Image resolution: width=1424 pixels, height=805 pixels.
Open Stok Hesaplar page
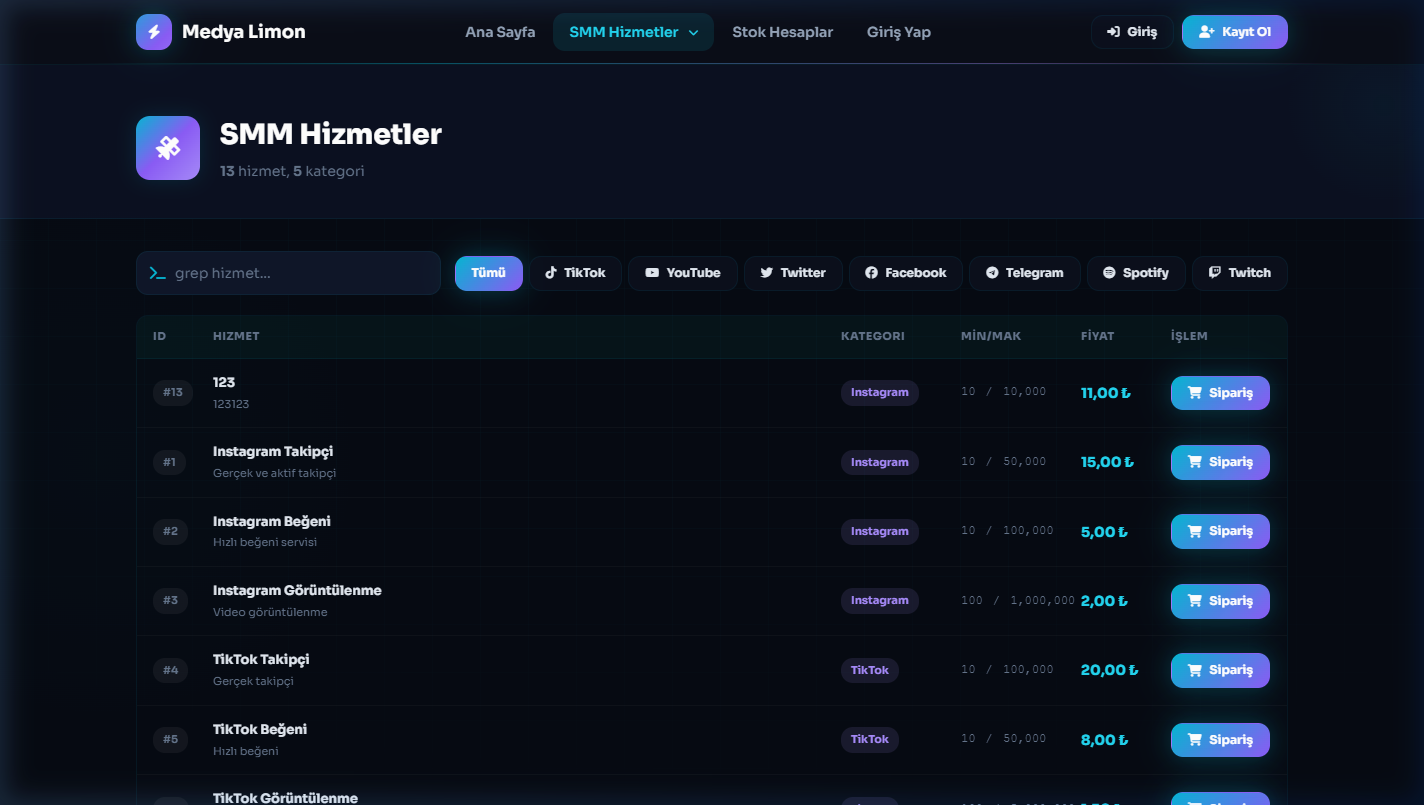(x=782, y=32)
